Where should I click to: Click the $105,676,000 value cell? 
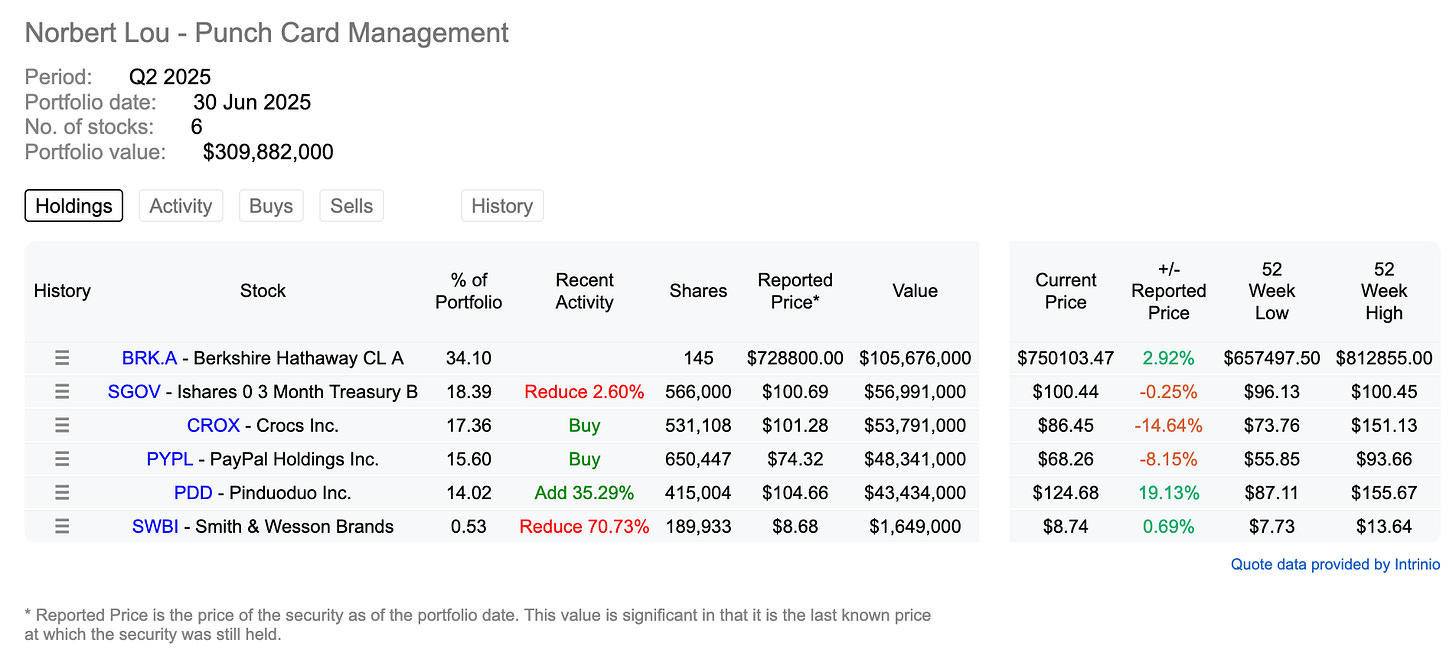coord(915,358)
